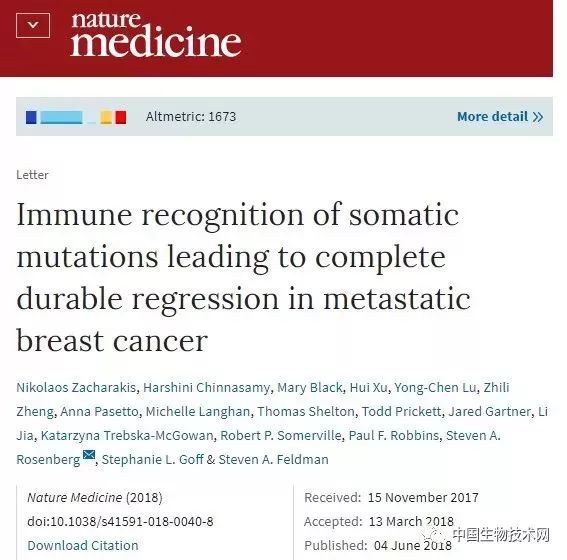Click the Altmetric: 1673 score text
This screenshot has width=567, height=560.
pos(191,117)
